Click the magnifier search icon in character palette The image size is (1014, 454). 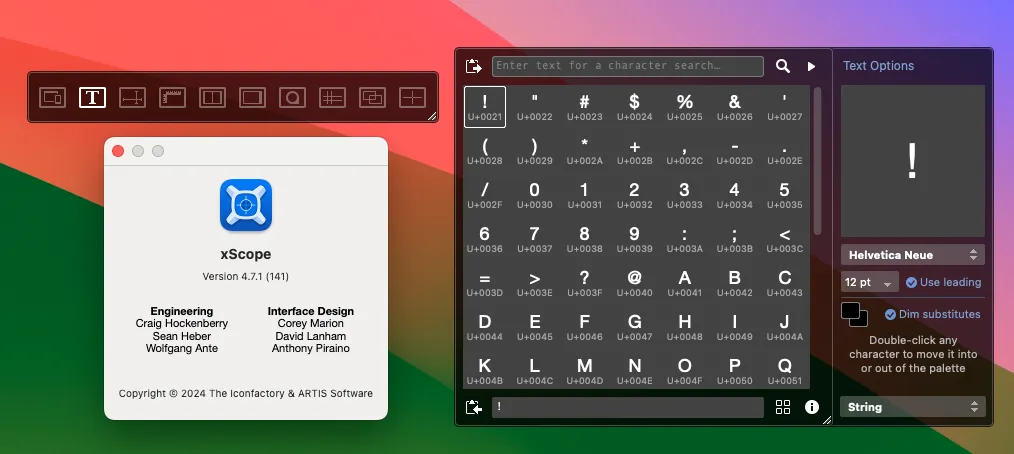tap(782, 66)
